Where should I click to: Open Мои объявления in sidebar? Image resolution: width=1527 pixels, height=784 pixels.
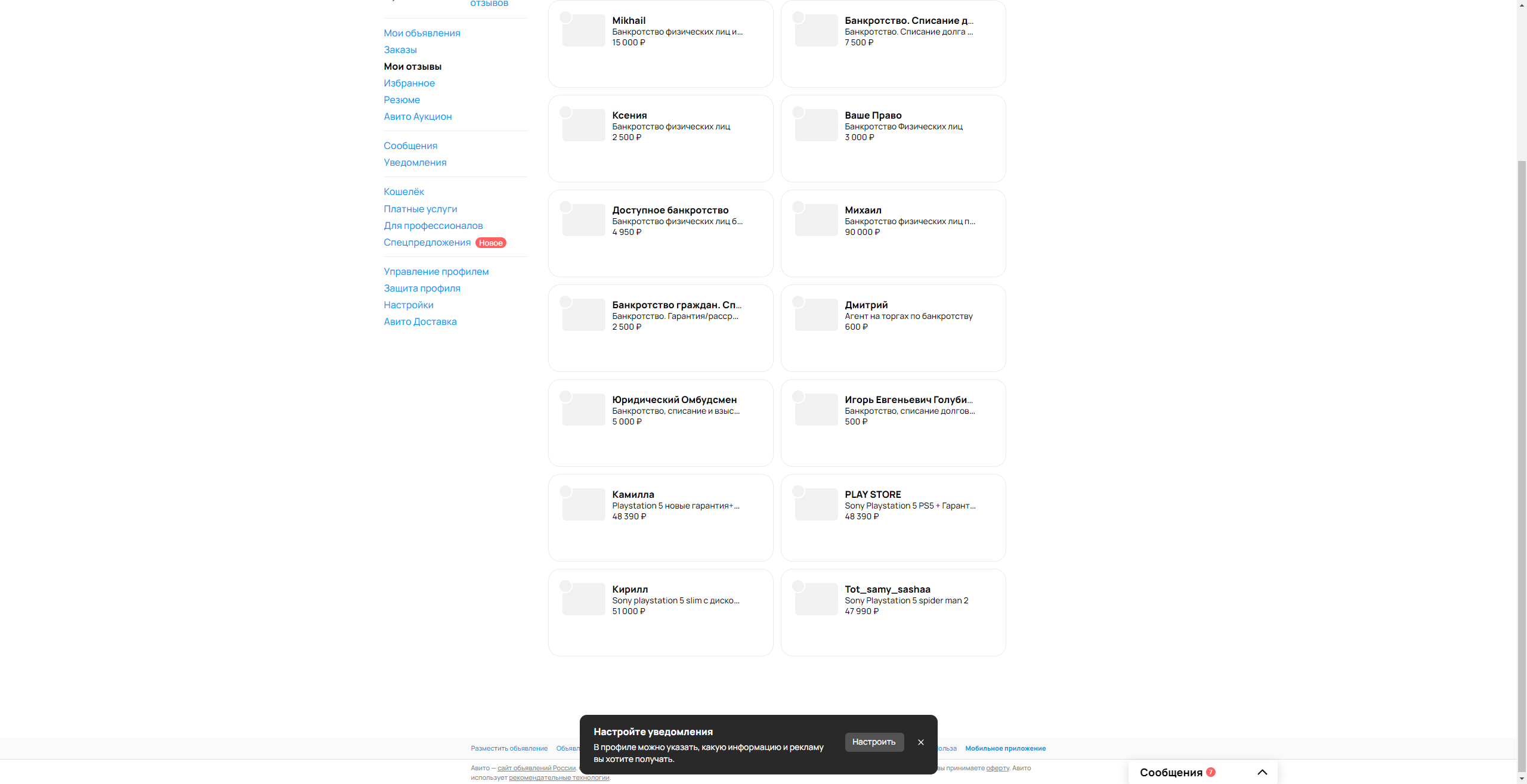pos(422,33)
